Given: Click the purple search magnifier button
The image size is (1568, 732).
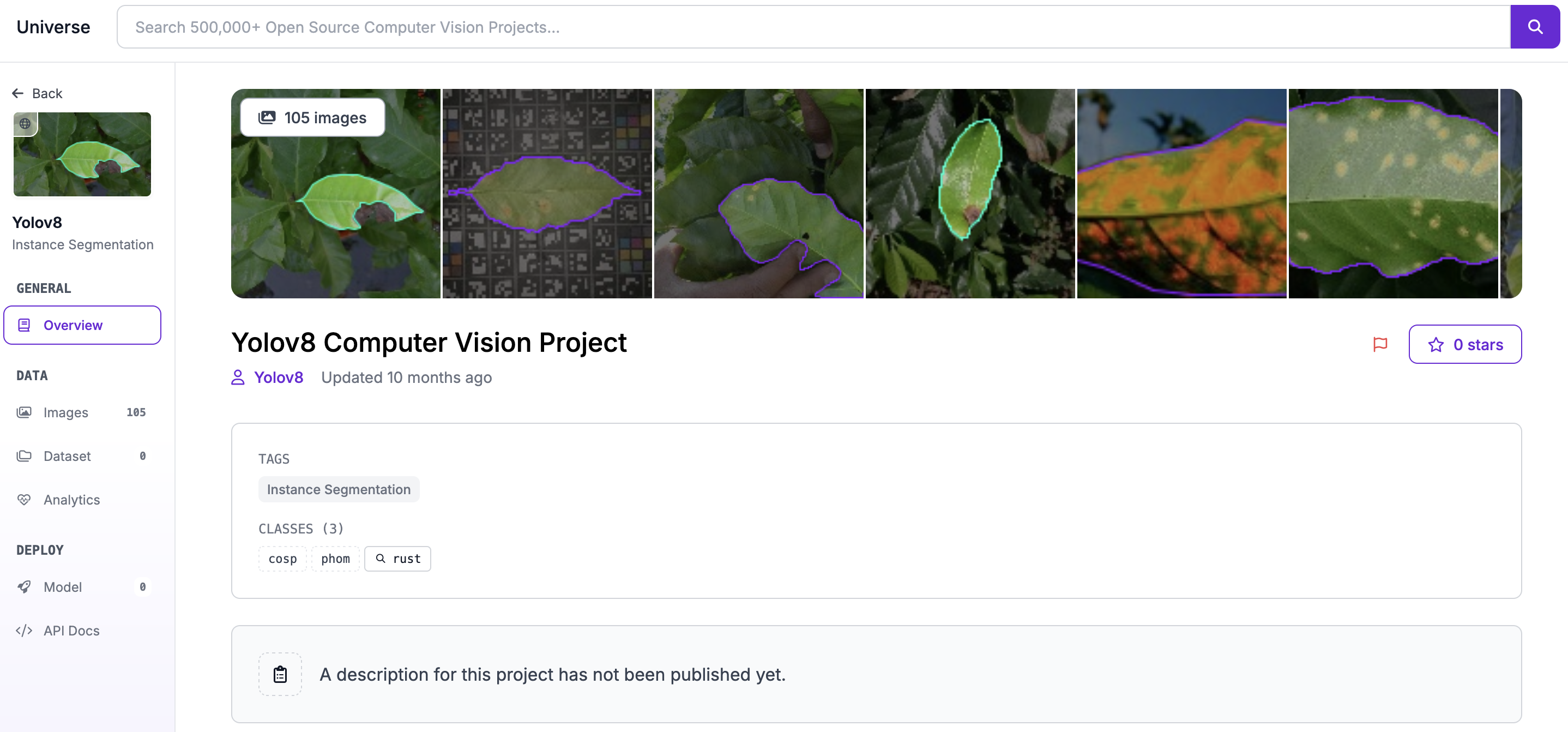Looking at the screenshot, I should coord(1535,27).
